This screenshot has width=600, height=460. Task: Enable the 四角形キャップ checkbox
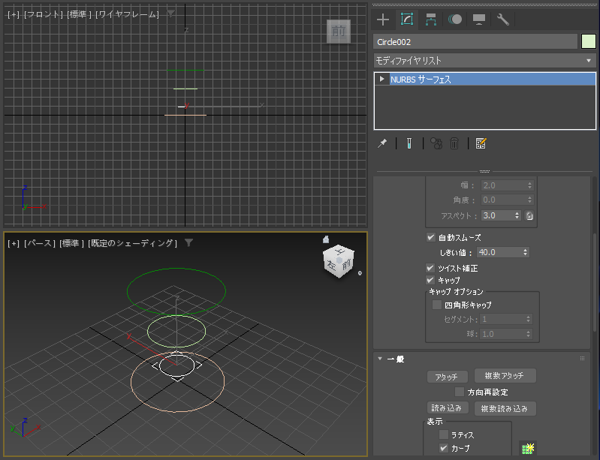click(x=437, y=305)
